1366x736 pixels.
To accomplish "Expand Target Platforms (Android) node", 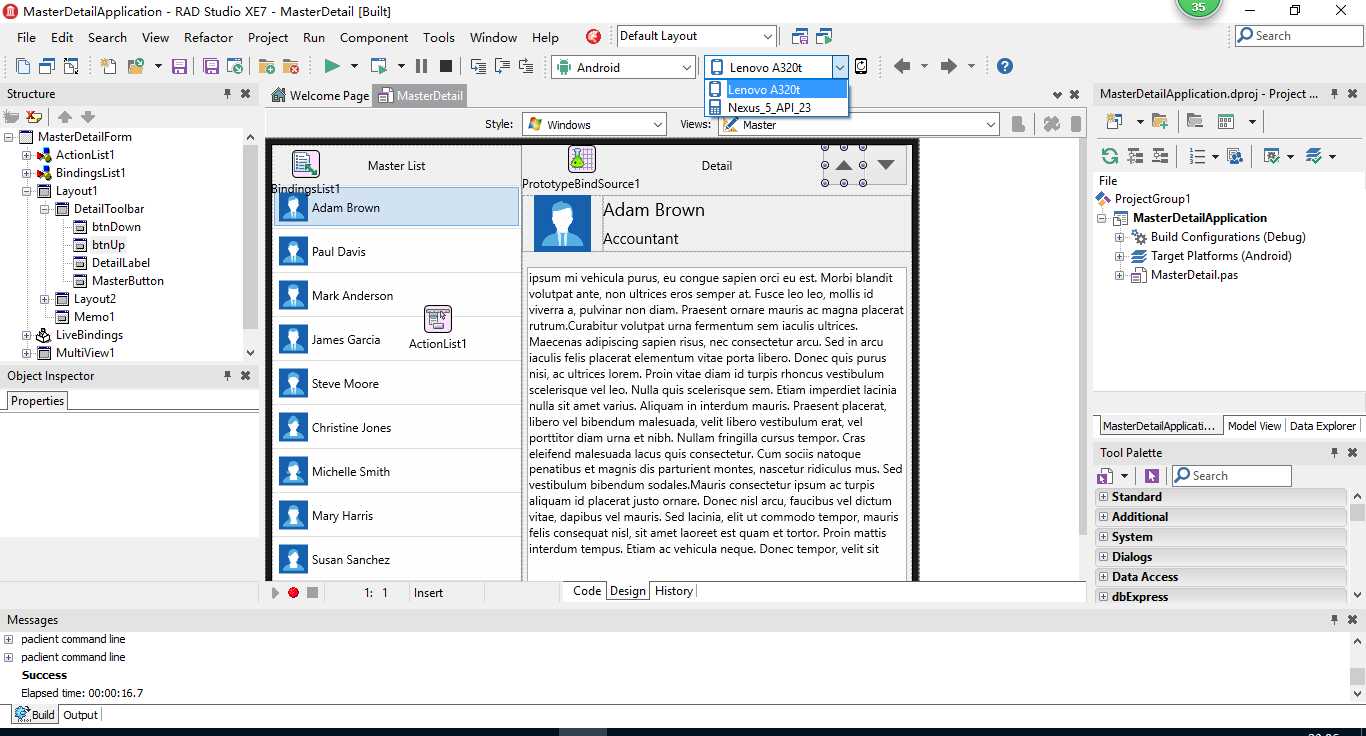I will click(x=1120, y=256).
